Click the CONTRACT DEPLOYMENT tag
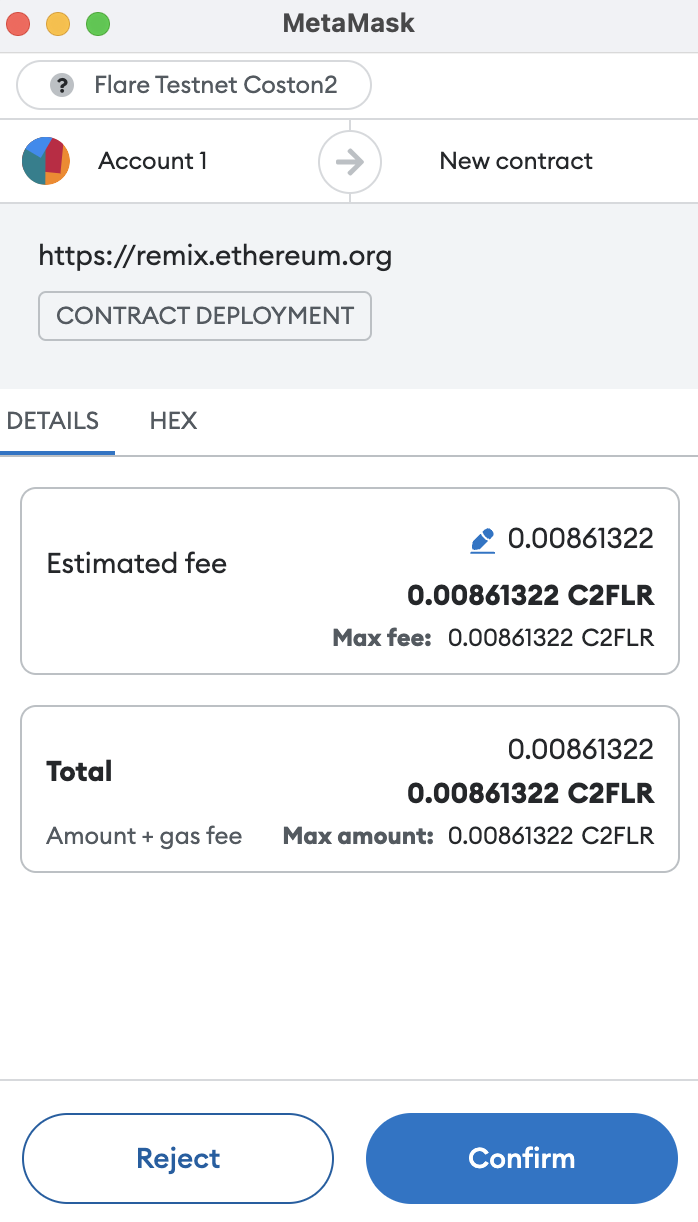Screen dimensions: 698x1222 [205, 316]
